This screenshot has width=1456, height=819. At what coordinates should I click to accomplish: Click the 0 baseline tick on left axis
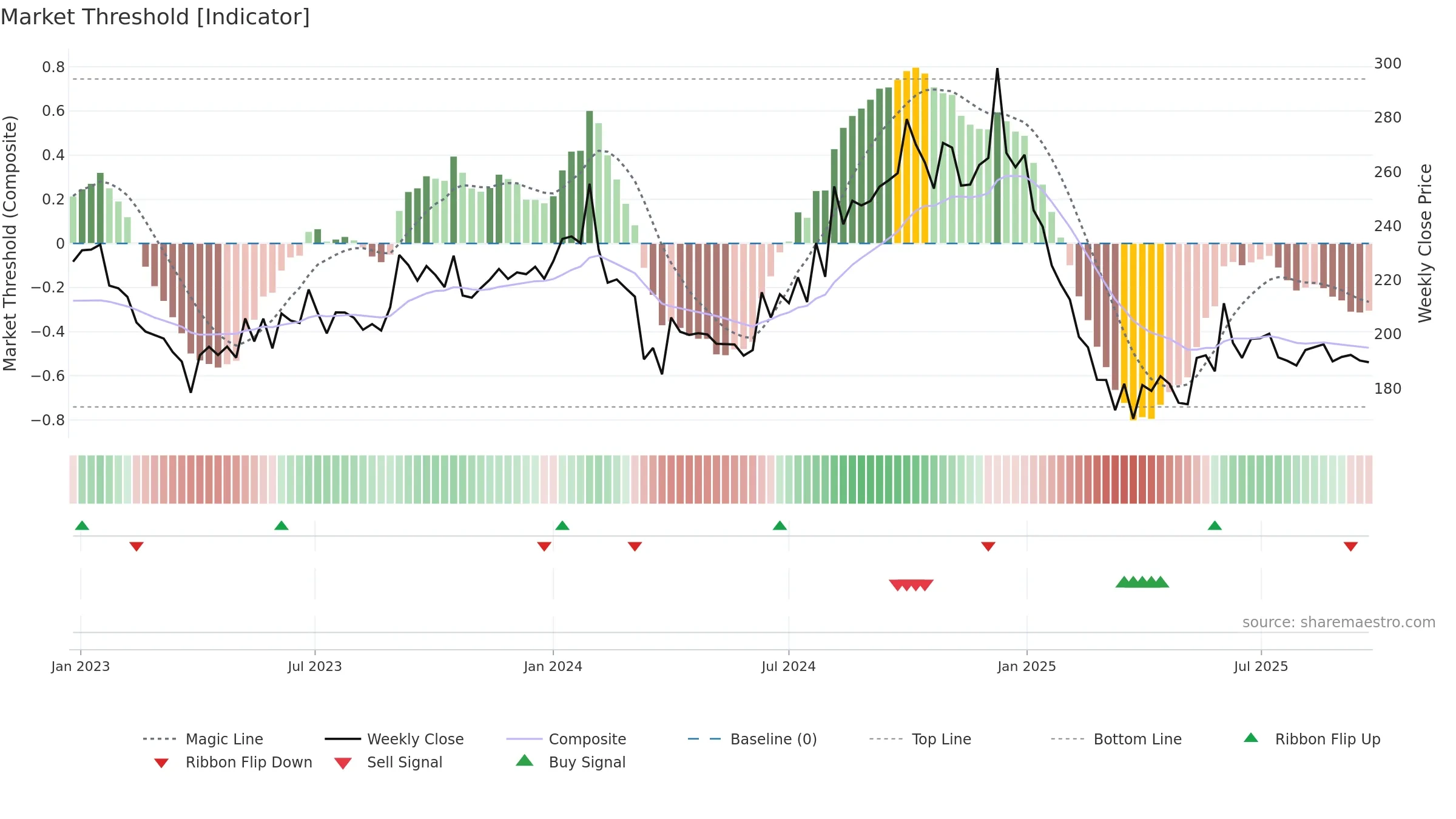click(60, 244)
